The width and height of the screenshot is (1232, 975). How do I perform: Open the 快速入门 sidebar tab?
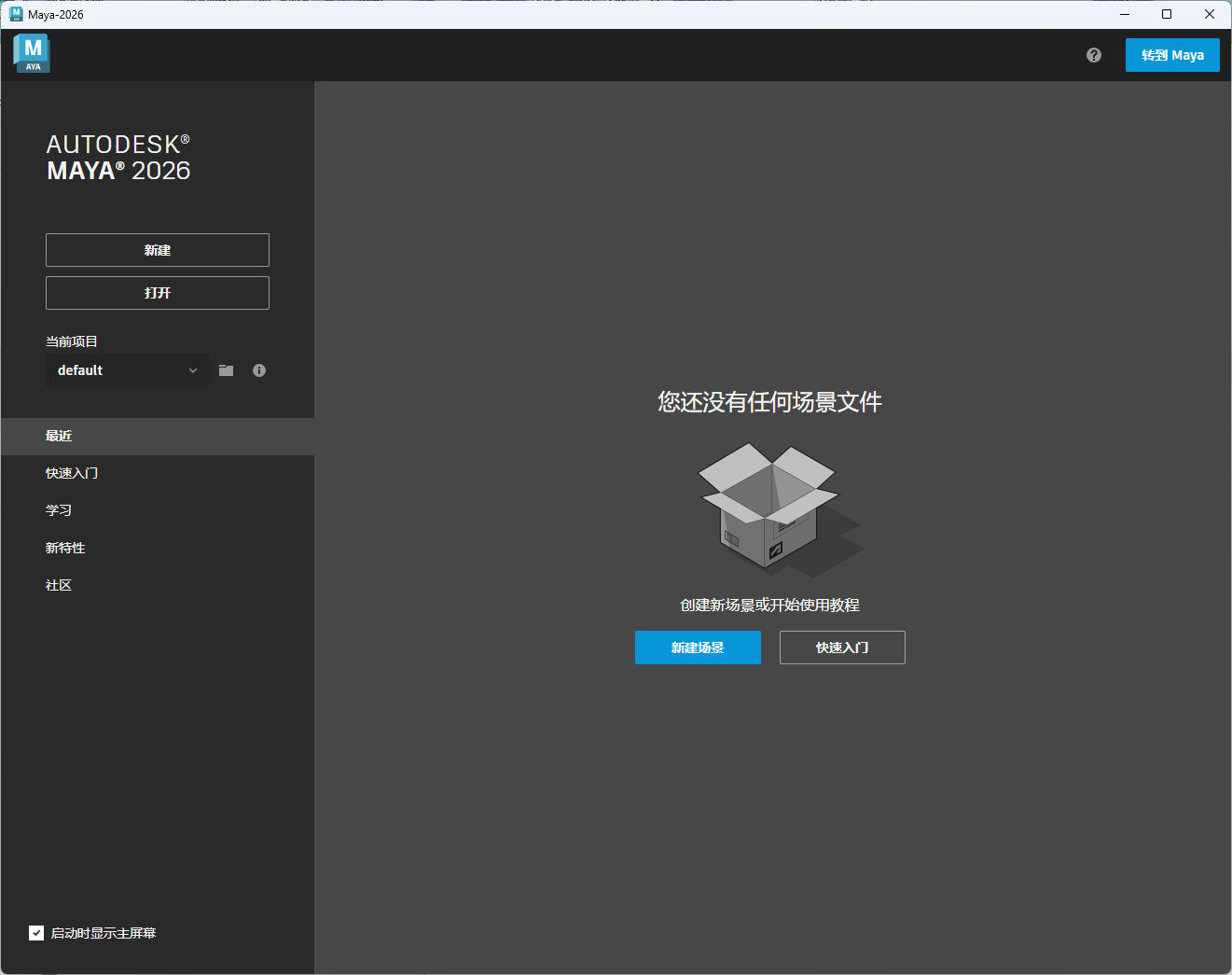point(158,474)
